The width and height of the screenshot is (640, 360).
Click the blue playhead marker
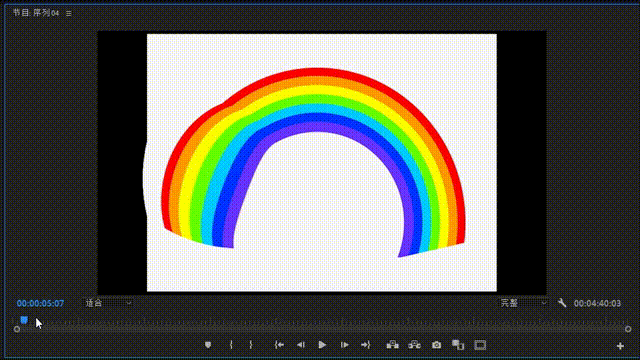[x=24, y=320]
